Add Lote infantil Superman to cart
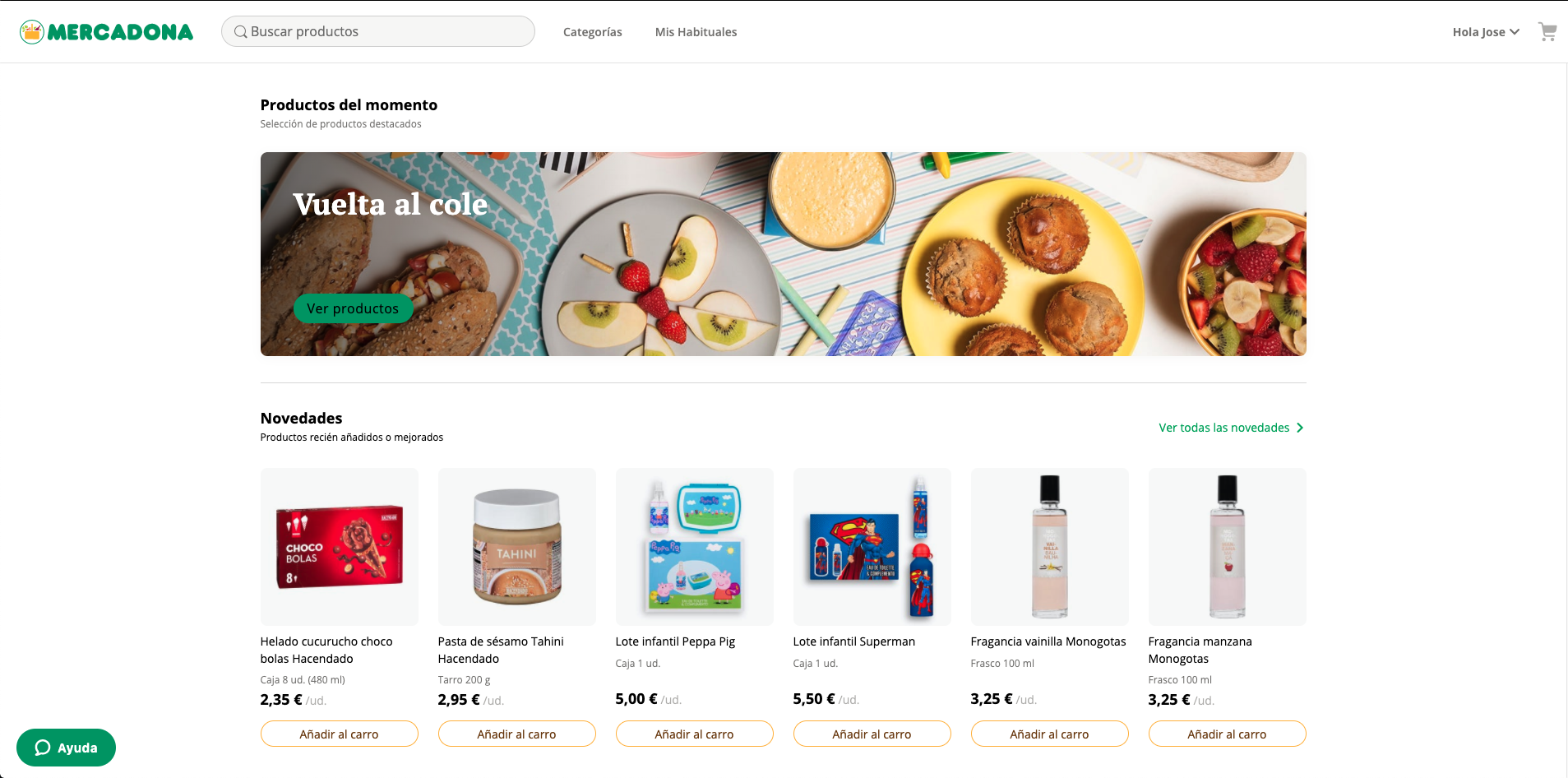 (x=872, y=734)
